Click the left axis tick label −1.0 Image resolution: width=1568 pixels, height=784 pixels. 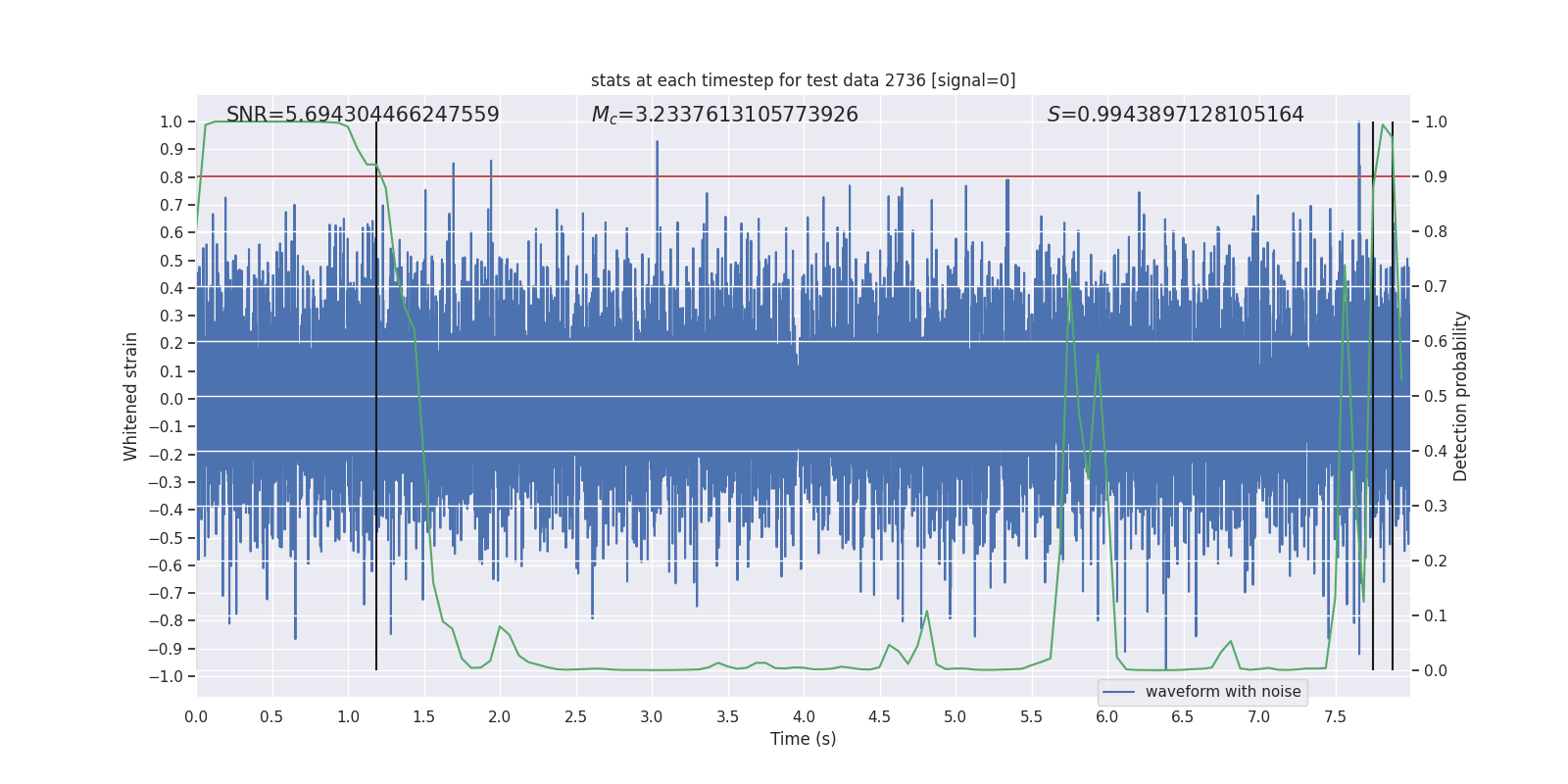[166, 676]
